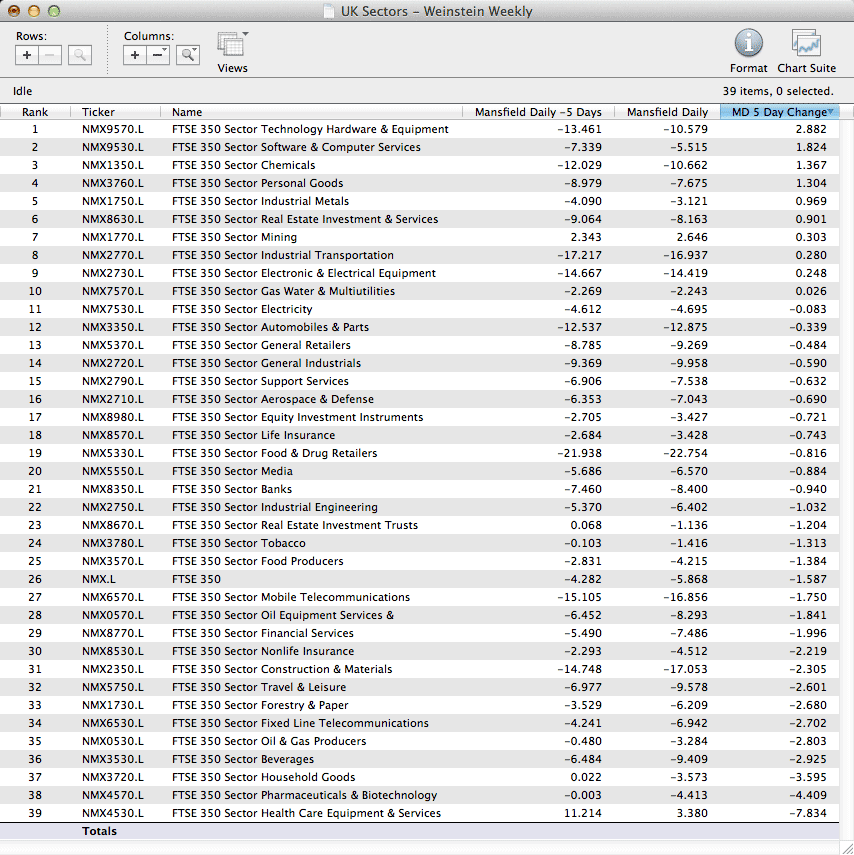Click the remove row minus button
Viewport: 854px width, 855px height.
pos(51,55)
